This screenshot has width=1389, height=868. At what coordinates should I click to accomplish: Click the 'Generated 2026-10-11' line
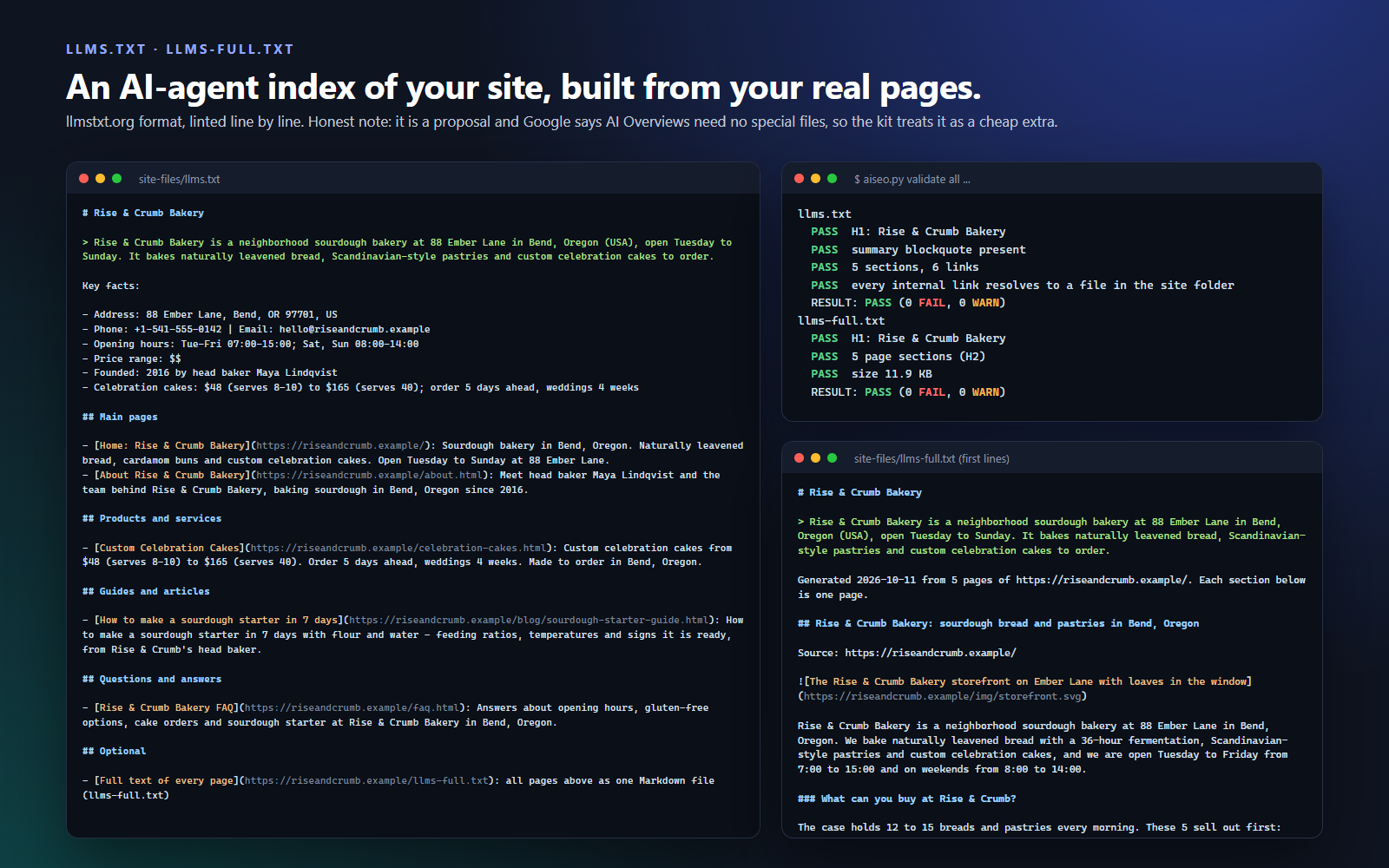(x=1051, y=588)
